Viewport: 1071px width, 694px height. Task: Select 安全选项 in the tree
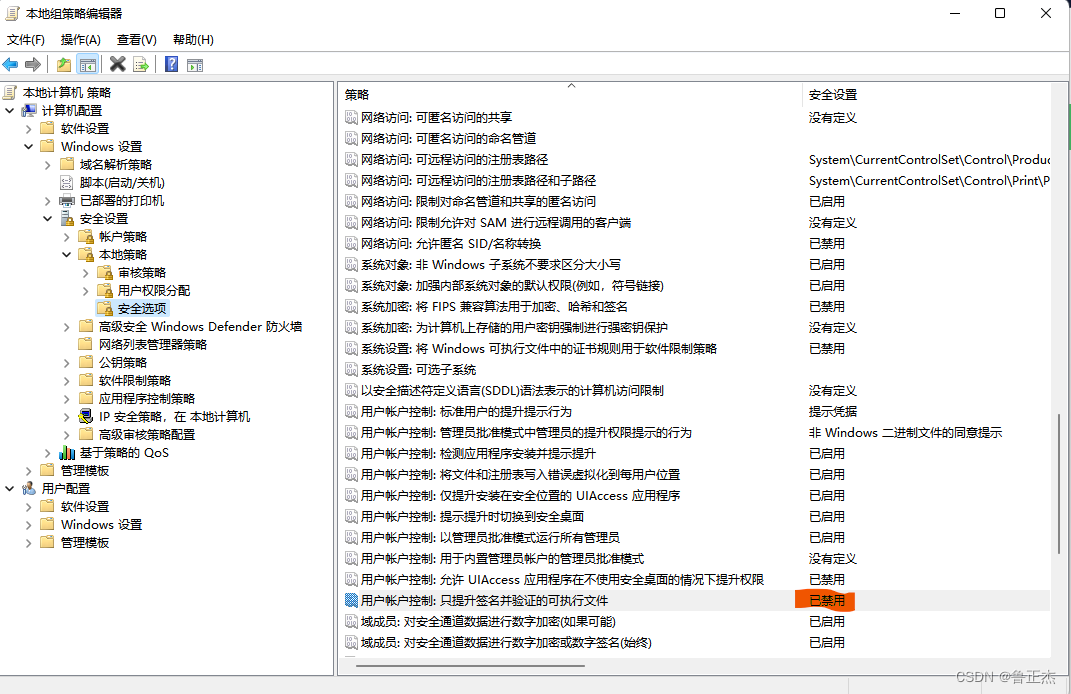[141, 309]
